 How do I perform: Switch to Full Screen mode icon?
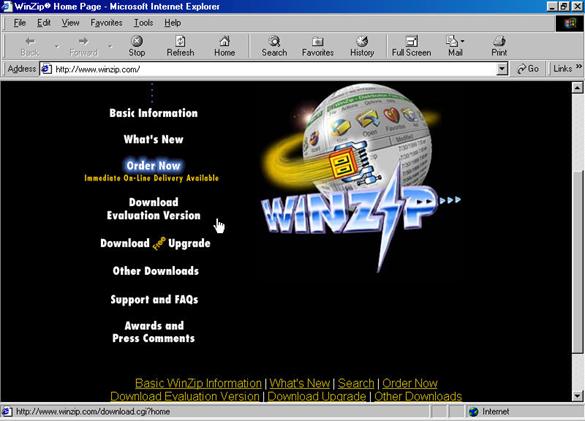pyautogui.click(x=411, y=46)
